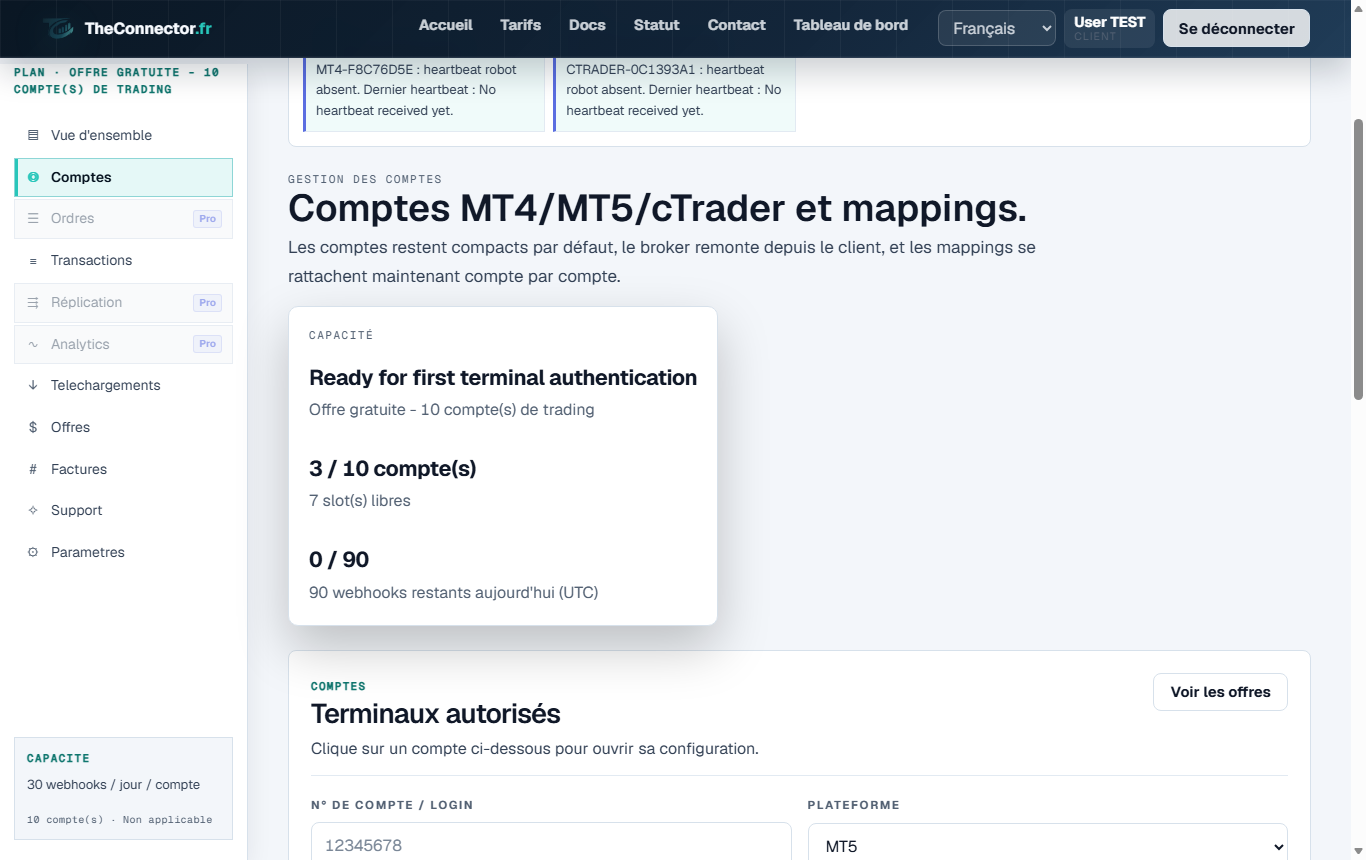Click Réplication Pro item in sidebar
Image resolution: width=1366 pixels, height=860 pixels.
pos(124,302)
